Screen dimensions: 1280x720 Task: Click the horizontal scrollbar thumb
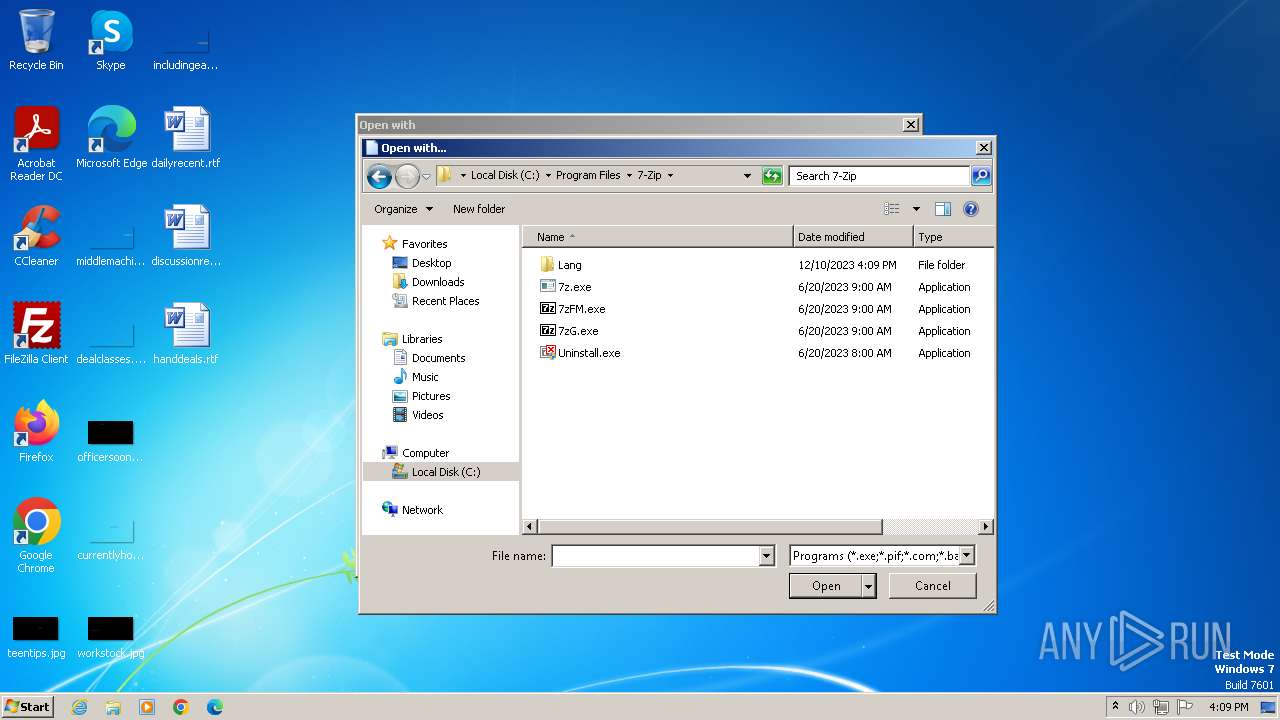(x=710, y=526)
